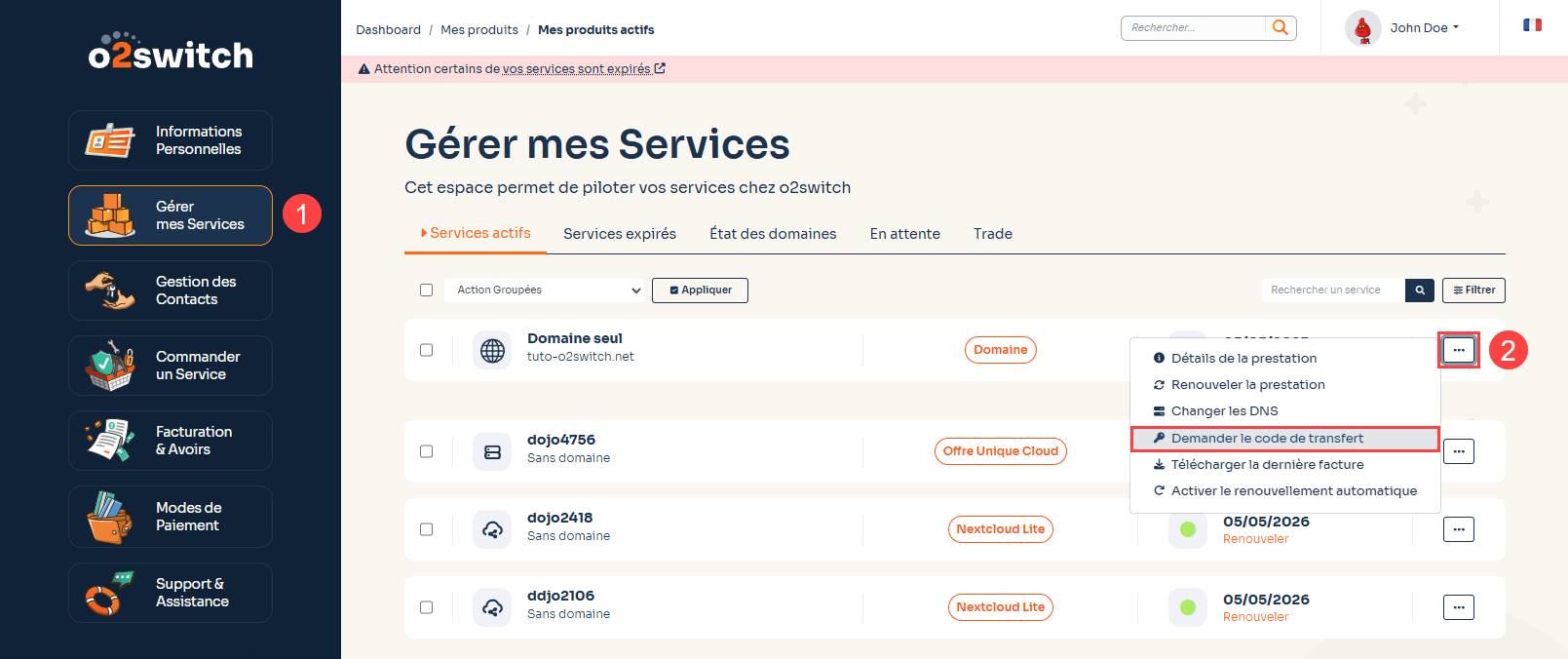Screen dimensions: 1568x659
Task: Click the service search magnifier button
Action: point(1420,290)
